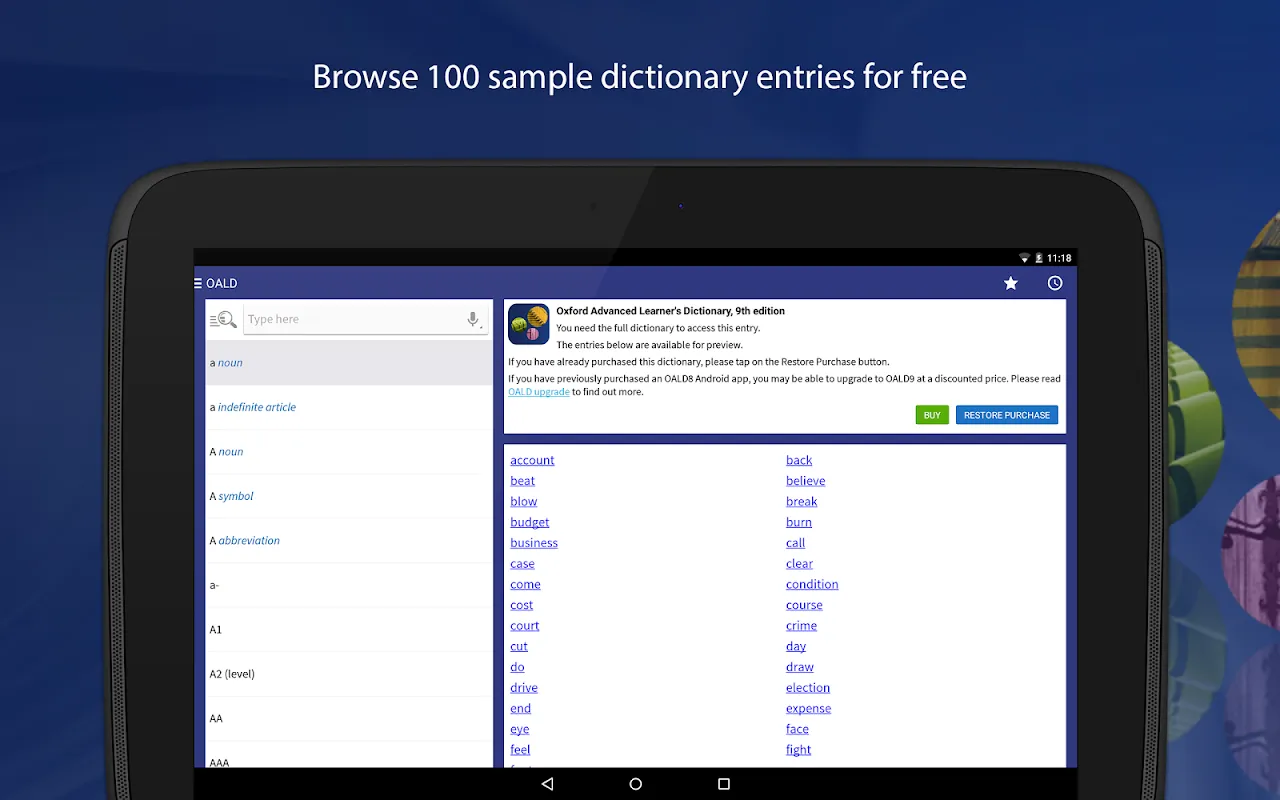Click the 11:18 clock in status bar

click(x=1060, y=258)
